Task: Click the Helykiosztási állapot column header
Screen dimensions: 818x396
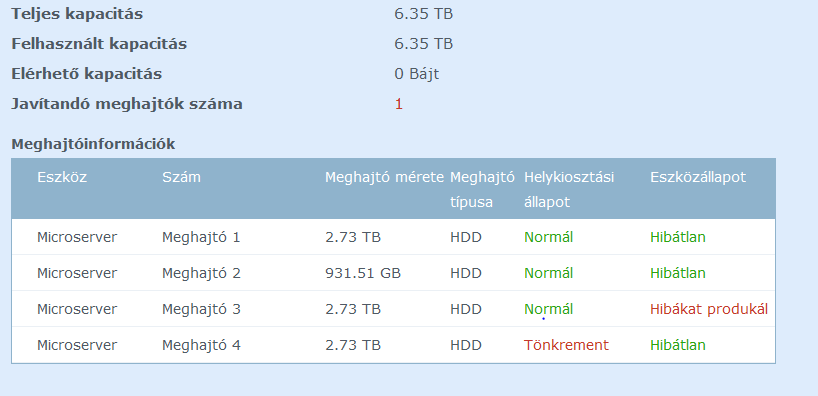Action: click(x=569, y=189)
